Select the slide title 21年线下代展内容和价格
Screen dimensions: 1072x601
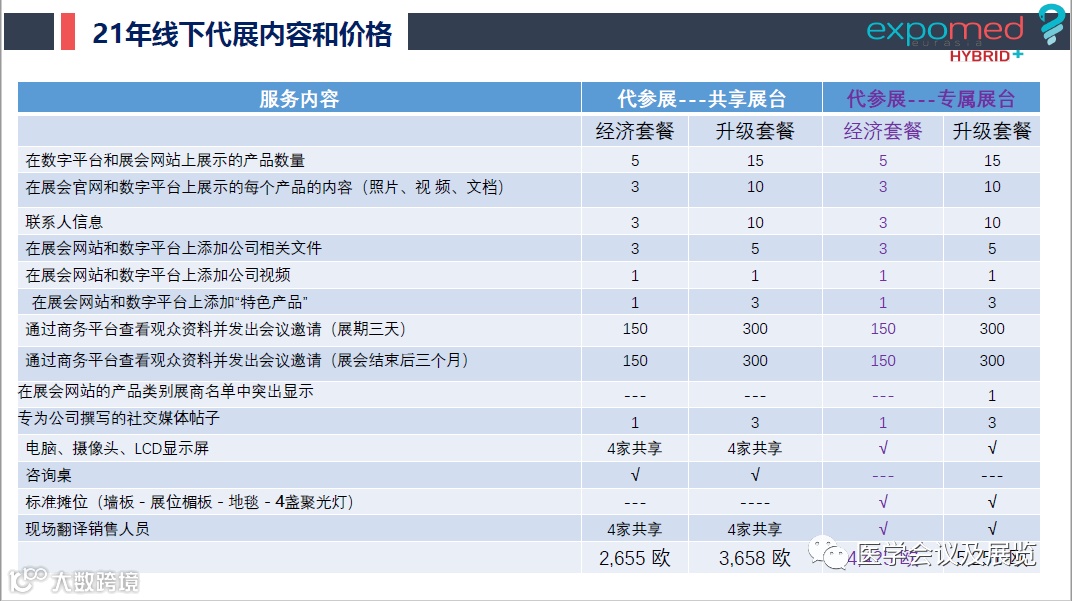(x=242, y=34)
